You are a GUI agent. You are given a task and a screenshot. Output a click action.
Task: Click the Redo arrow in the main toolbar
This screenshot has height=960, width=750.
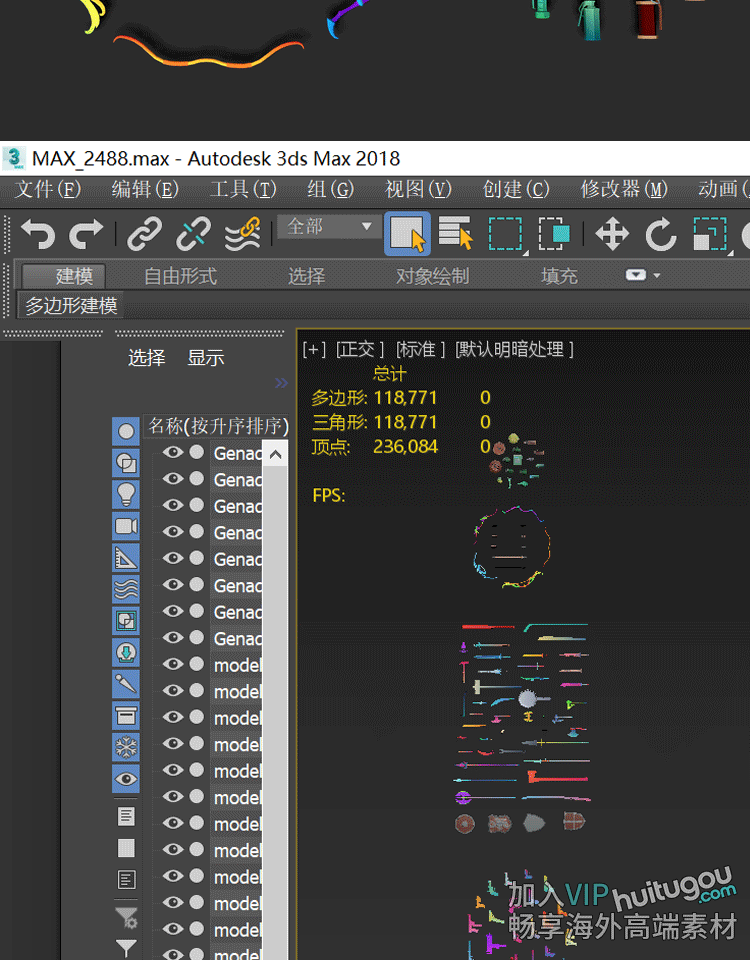[x=86, y=234]
